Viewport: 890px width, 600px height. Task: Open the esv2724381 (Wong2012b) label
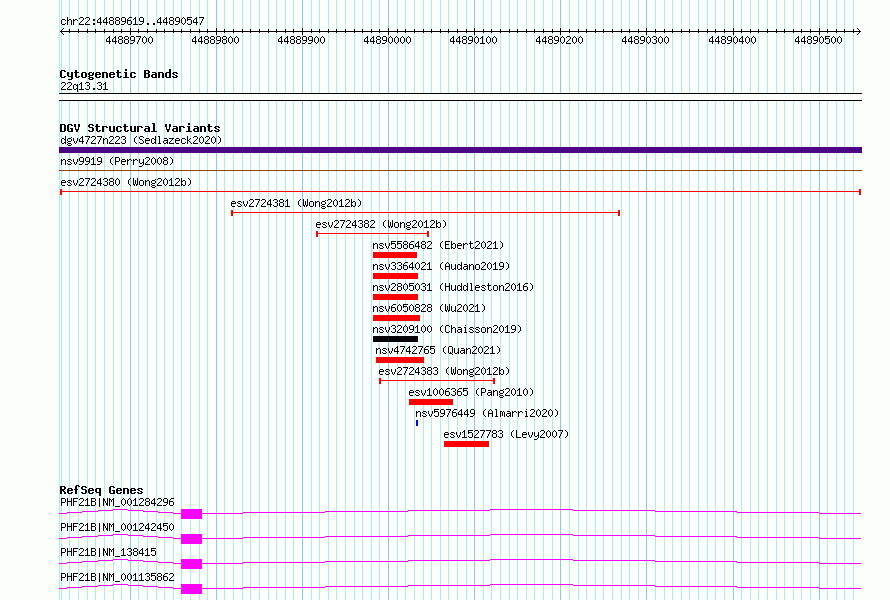[x=296, y=203]
